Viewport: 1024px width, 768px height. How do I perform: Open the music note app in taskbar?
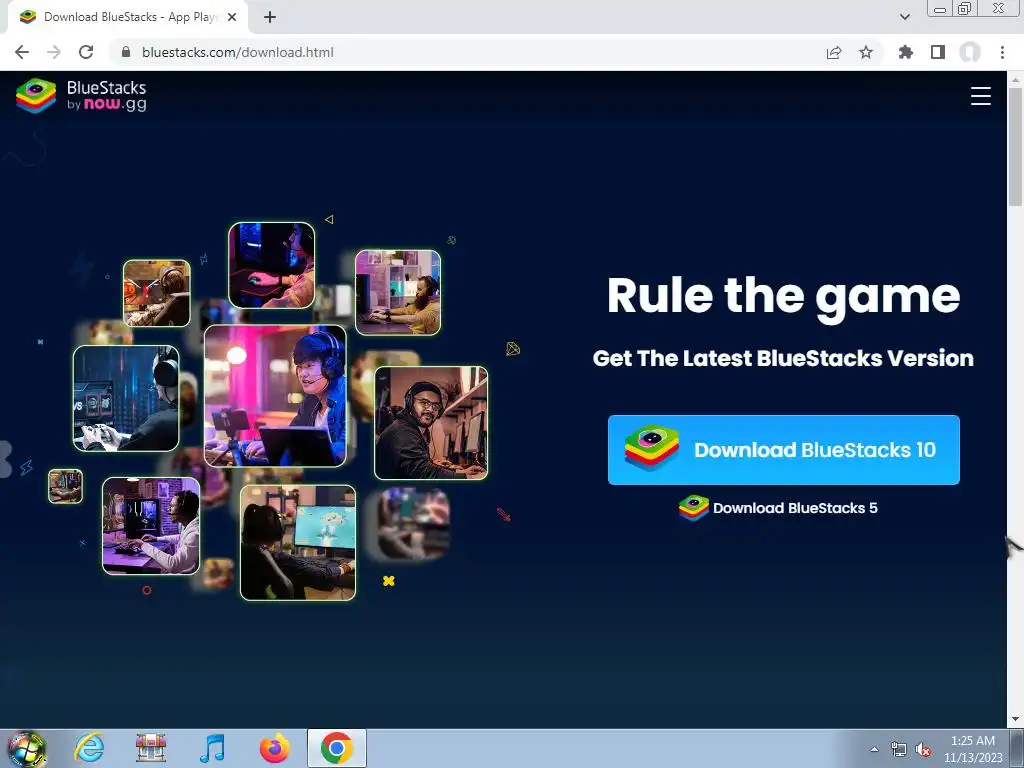(x=212, y=748)
